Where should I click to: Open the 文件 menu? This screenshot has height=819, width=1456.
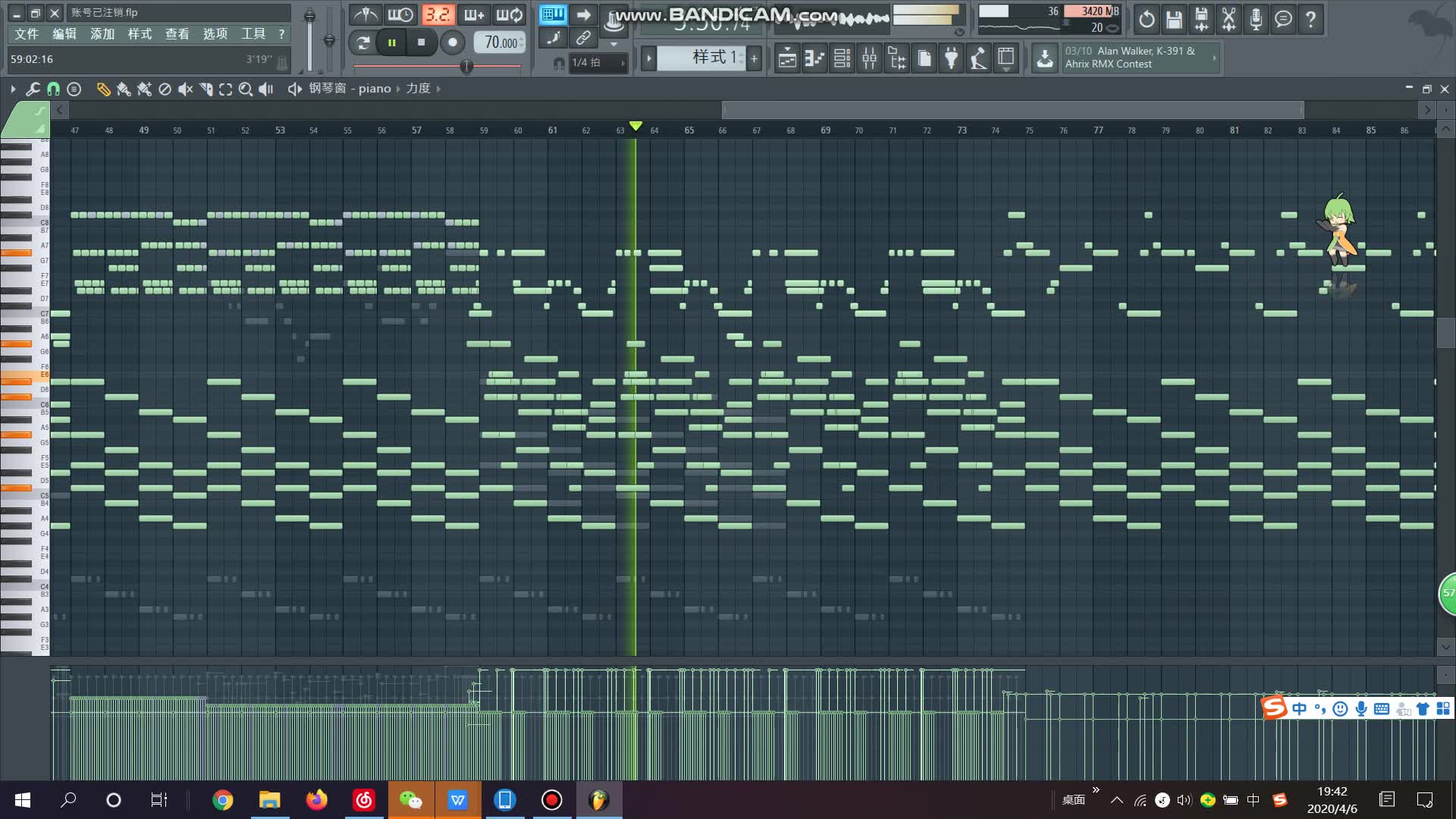pyautogui.click(x=27, y=34)
